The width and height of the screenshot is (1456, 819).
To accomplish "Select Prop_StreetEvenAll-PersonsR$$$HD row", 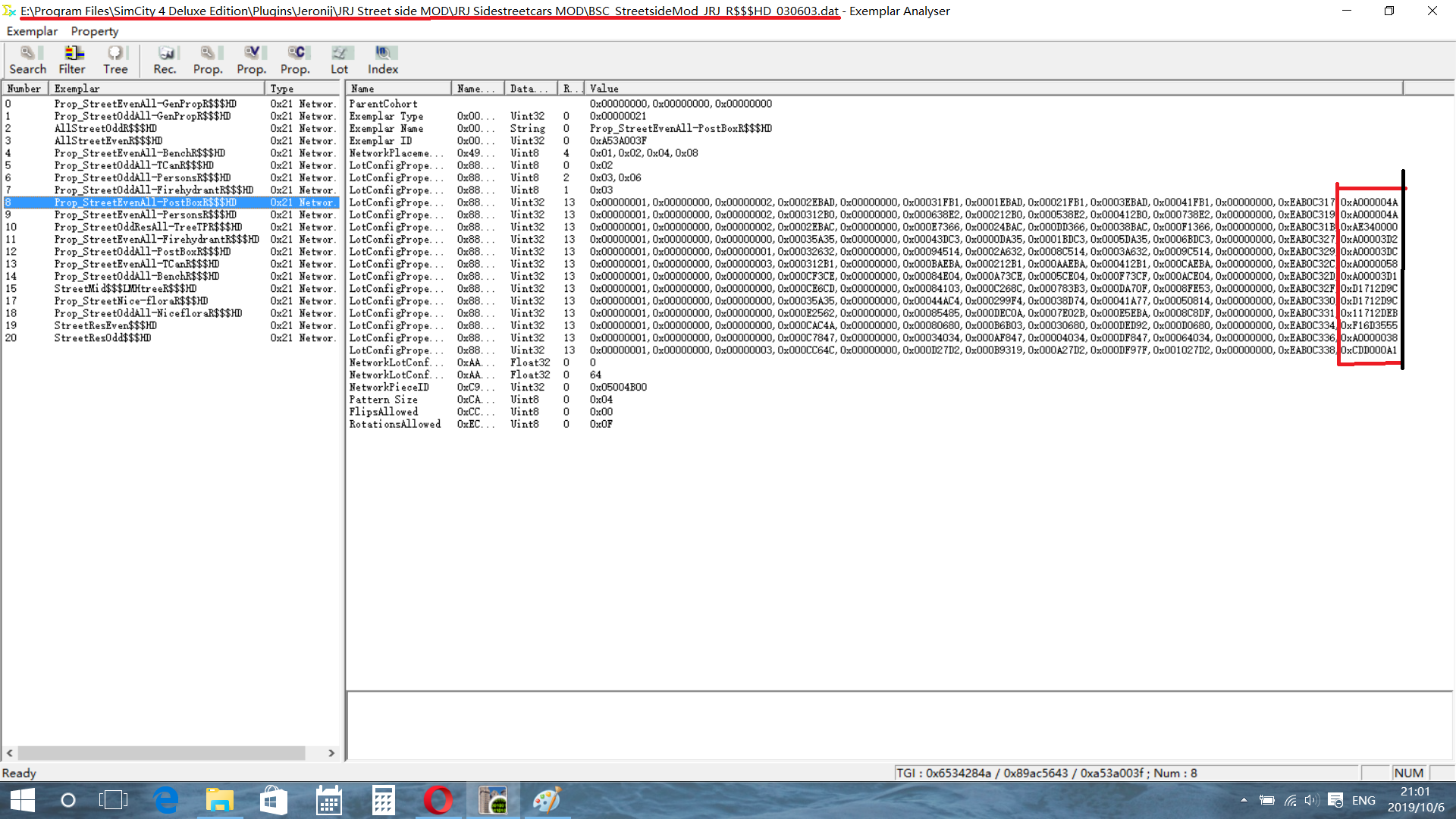I will coord(171,215).
